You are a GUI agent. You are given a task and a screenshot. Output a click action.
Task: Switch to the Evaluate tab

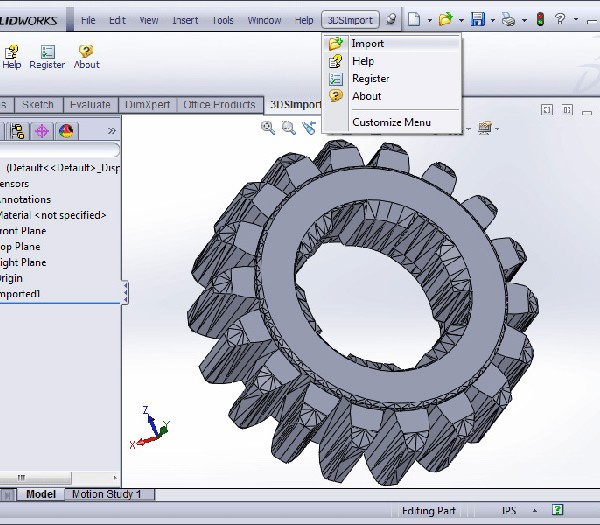[x=90, y=105]
